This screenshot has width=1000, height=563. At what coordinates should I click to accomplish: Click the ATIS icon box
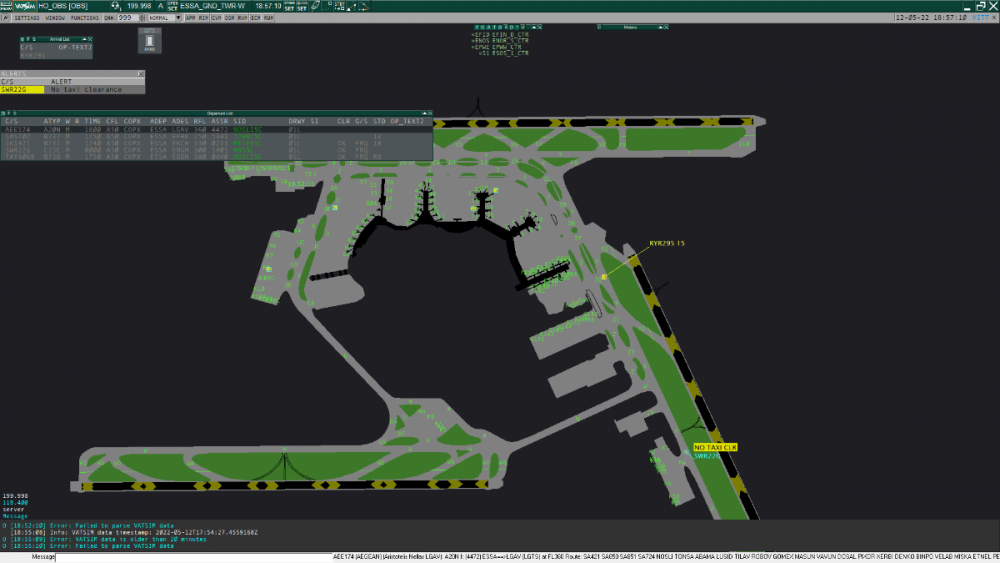click(x=149, y=40)
